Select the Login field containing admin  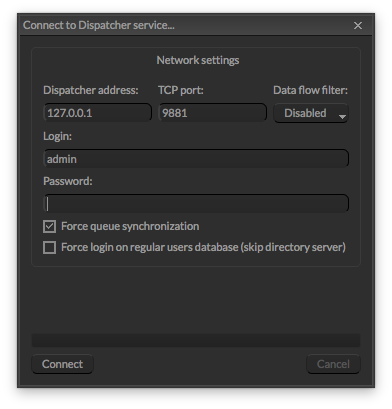[196, 158]
